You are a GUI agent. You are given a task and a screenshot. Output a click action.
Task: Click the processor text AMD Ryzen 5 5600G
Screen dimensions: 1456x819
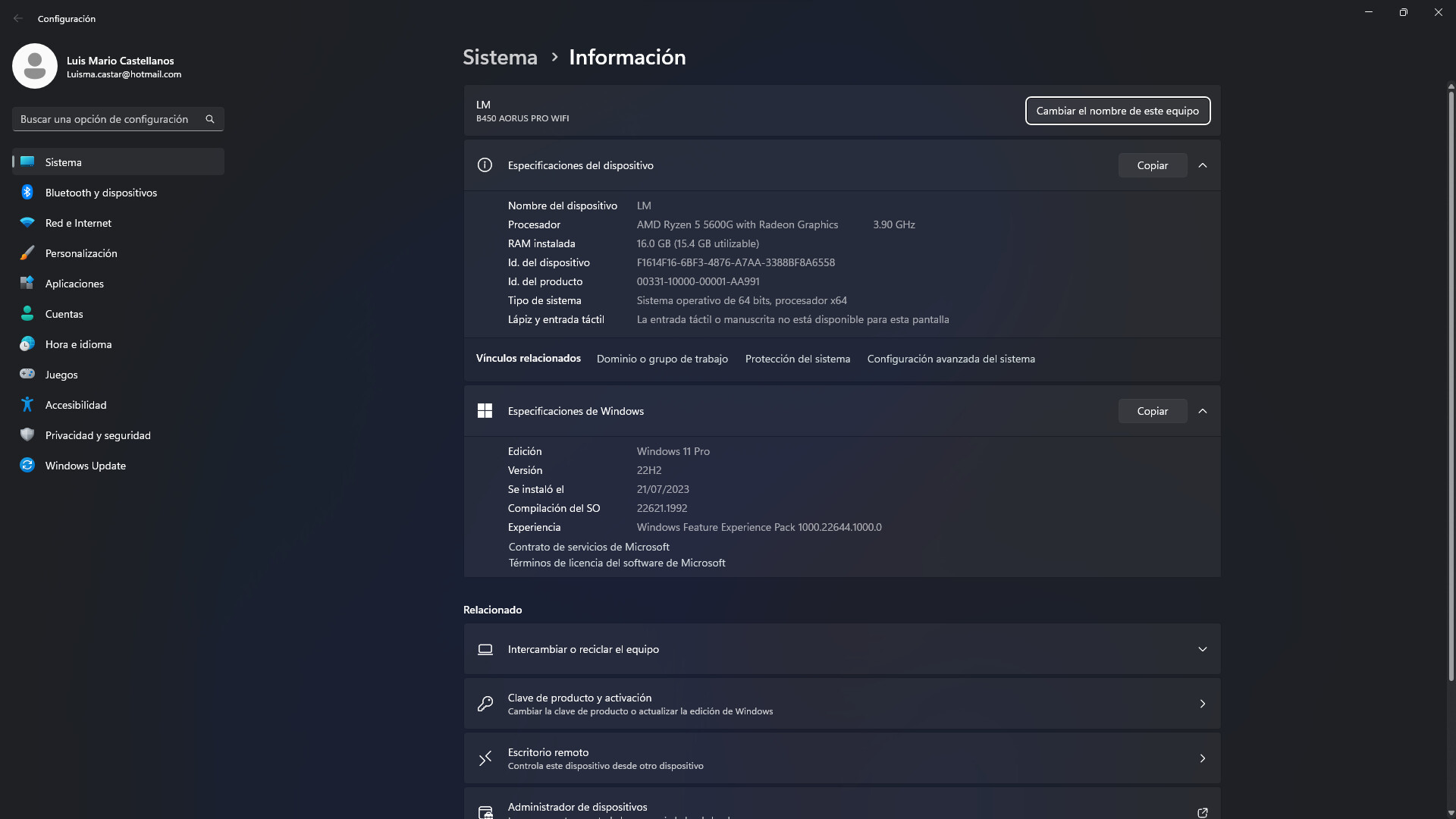737,224
